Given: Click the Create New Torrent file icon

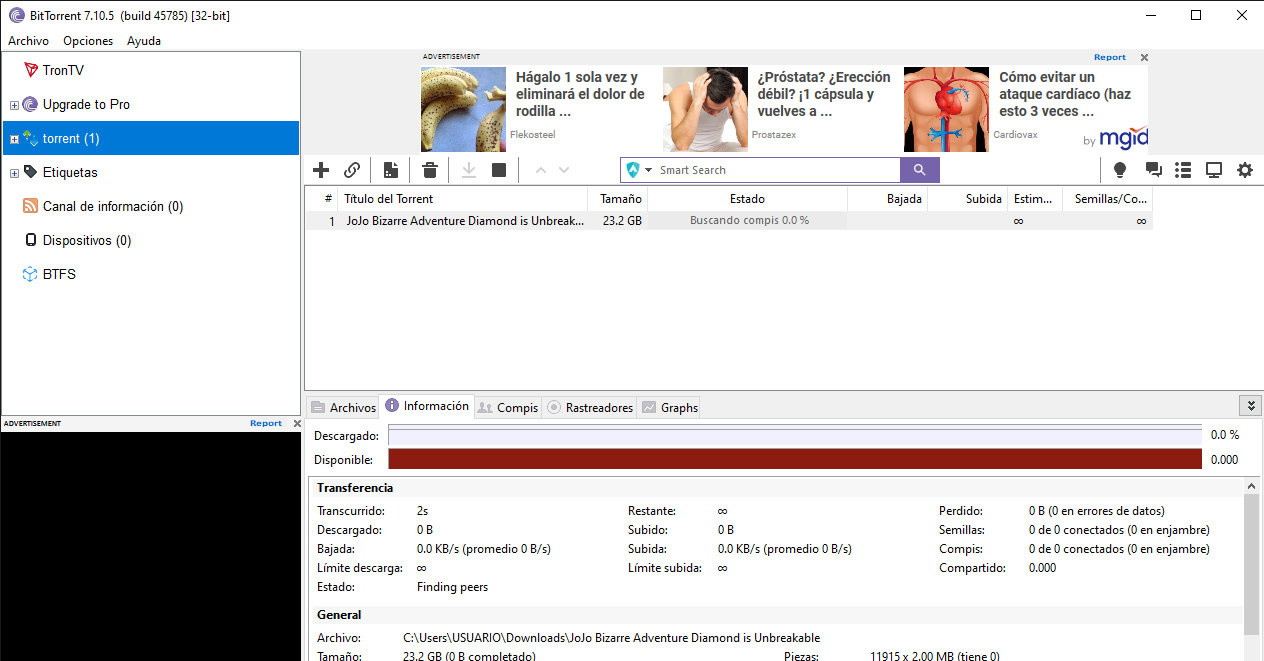Looking at the screenshot, I should coord(391,170).
